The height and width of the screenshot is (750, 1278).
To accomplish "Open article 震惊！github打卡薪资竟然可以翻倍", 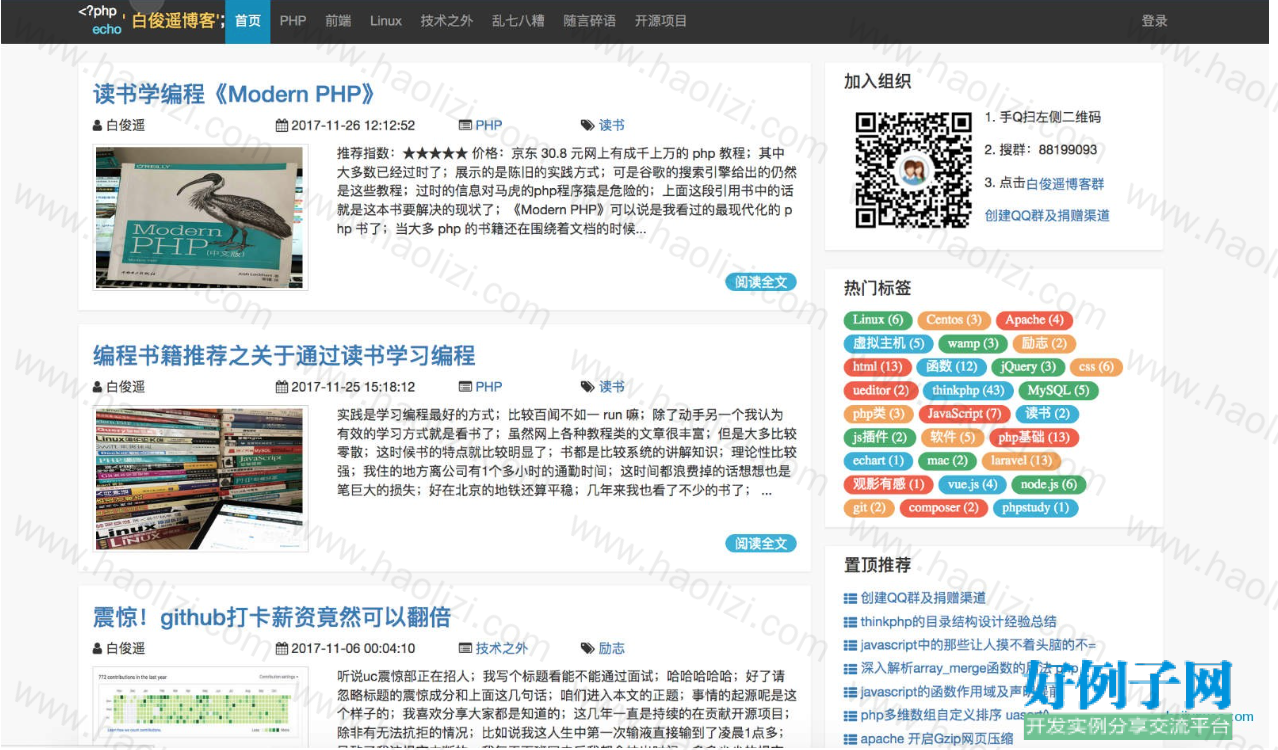I will 272,617.
